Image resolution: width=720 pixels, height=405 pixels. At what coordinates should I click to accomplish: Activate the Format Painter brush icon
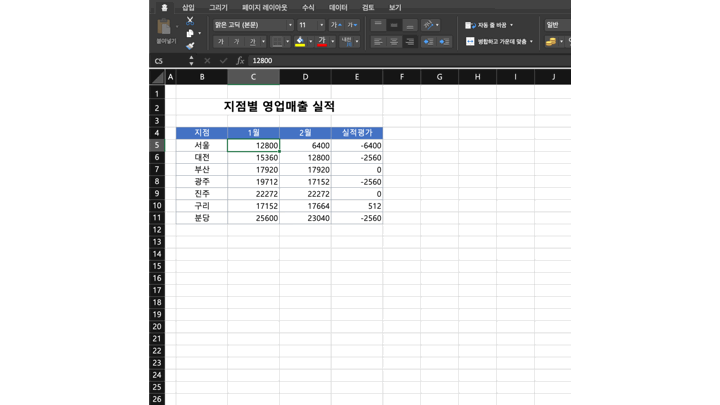pos(190,45)
